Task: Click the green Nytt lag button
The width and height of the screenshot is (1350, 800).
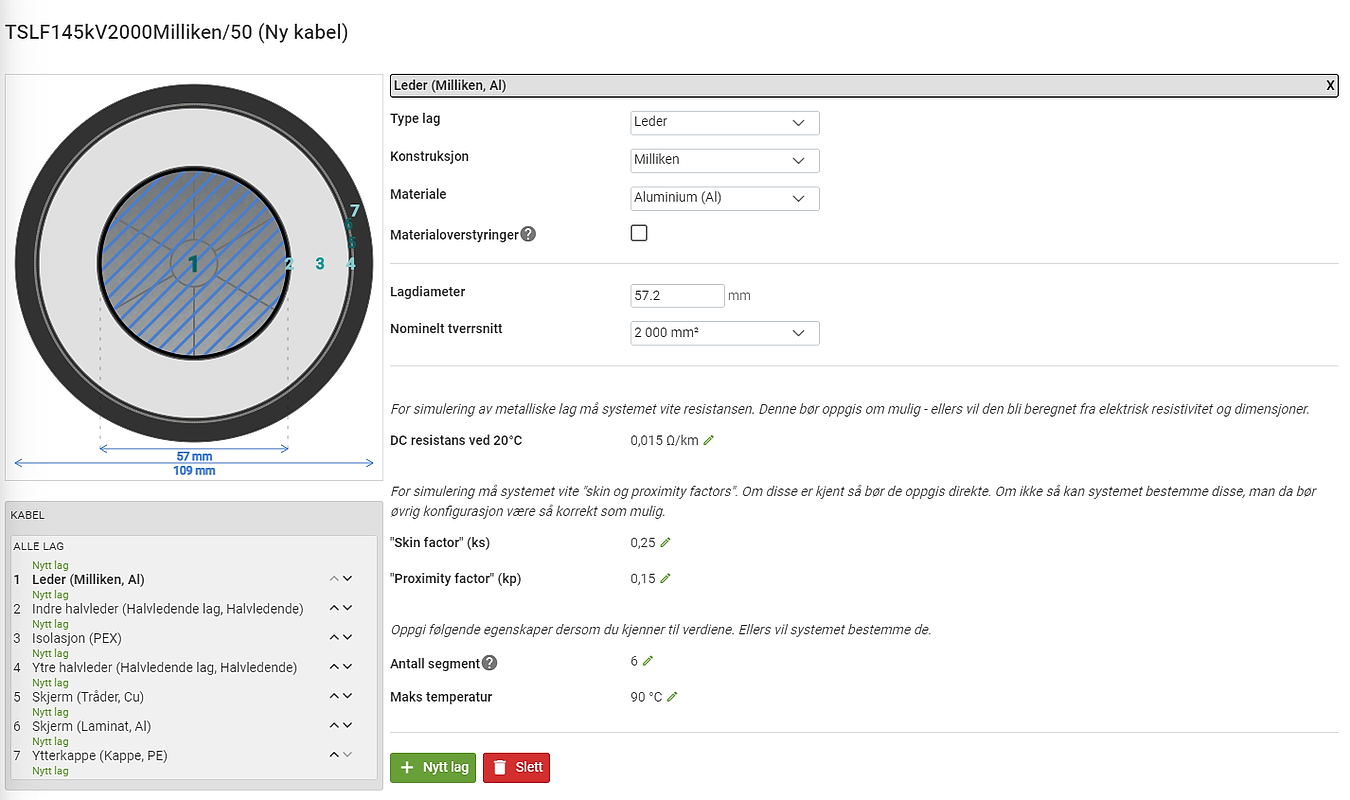Action: [433, 767]
